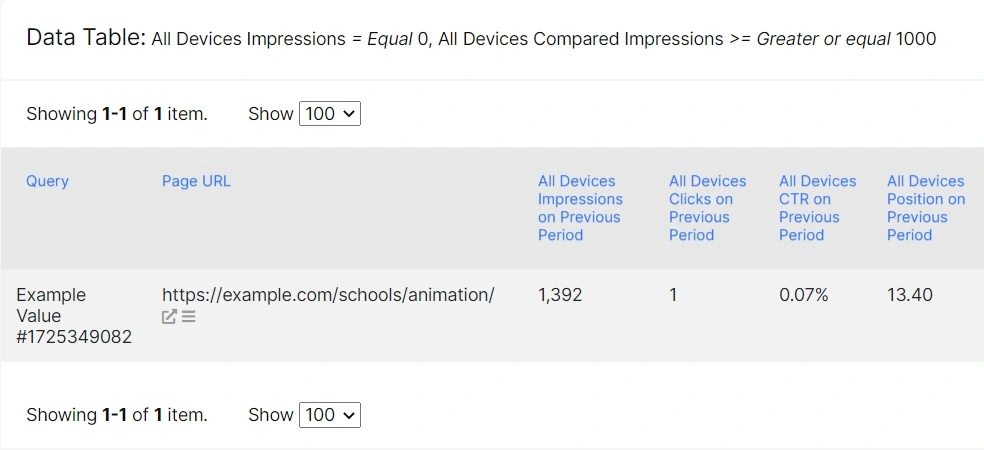Click the top Showing 1-1 of 1 item text
Image resolution: width=984 pixels, height=450 pixels.
click(x=117, y=114)
